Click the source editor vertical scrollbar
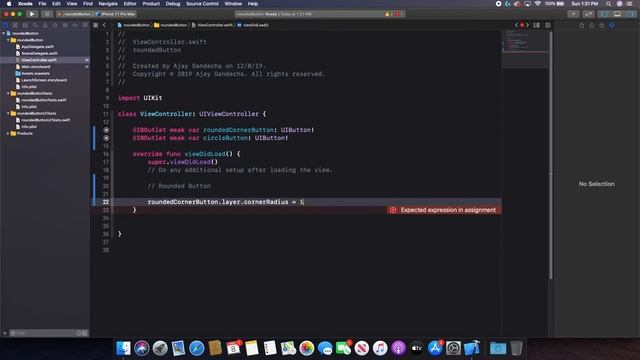Image resolution: width=640 pixels, height=360 pixels. tap(551, 155)
